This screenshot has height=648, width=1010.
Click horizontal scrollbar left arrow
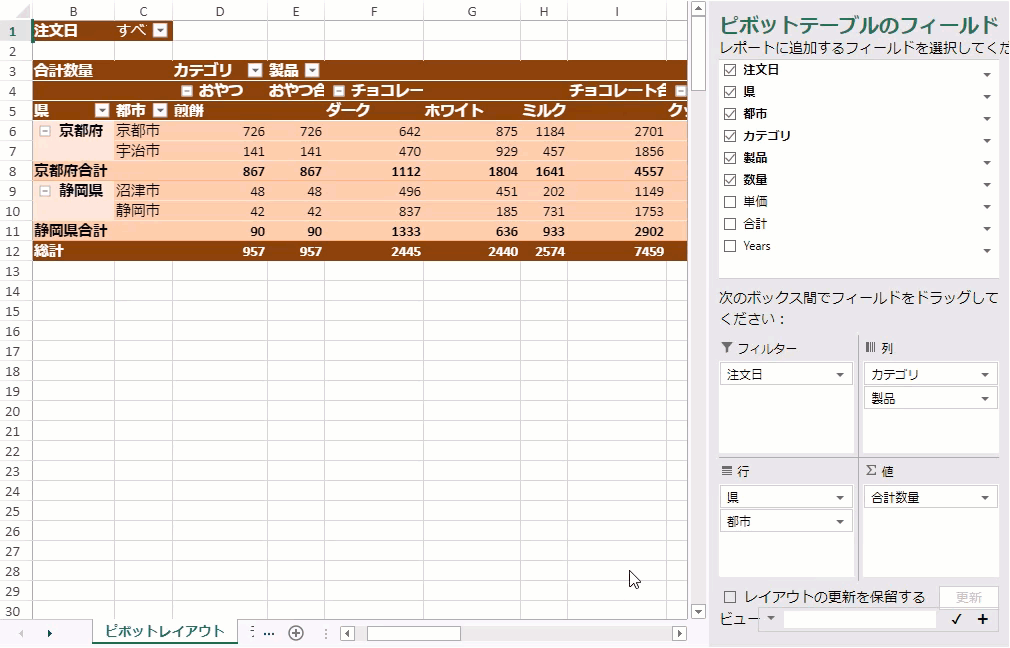pyautogui.click(x=347, y=634)
